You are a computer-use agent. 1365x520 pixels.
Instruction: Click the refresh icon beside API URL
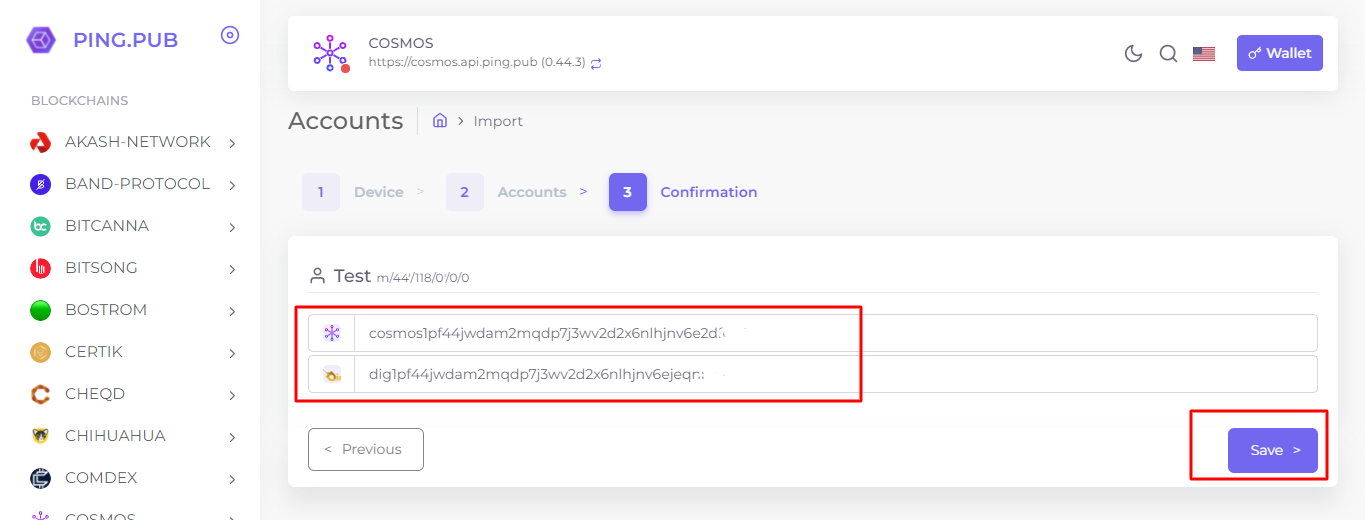click(x=596, y=63)
